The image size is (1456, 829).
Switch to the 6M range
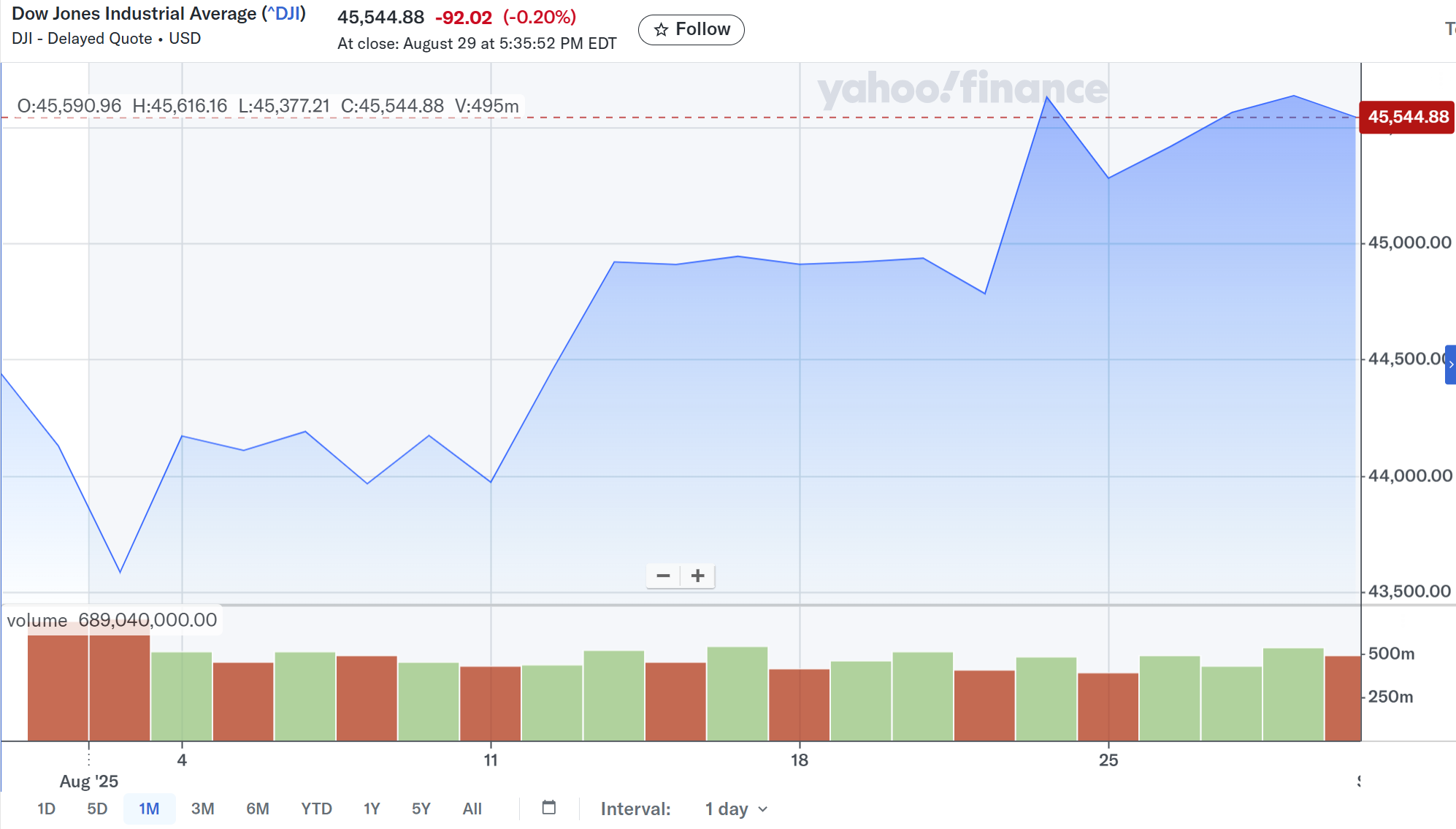[x=257, y=809]
